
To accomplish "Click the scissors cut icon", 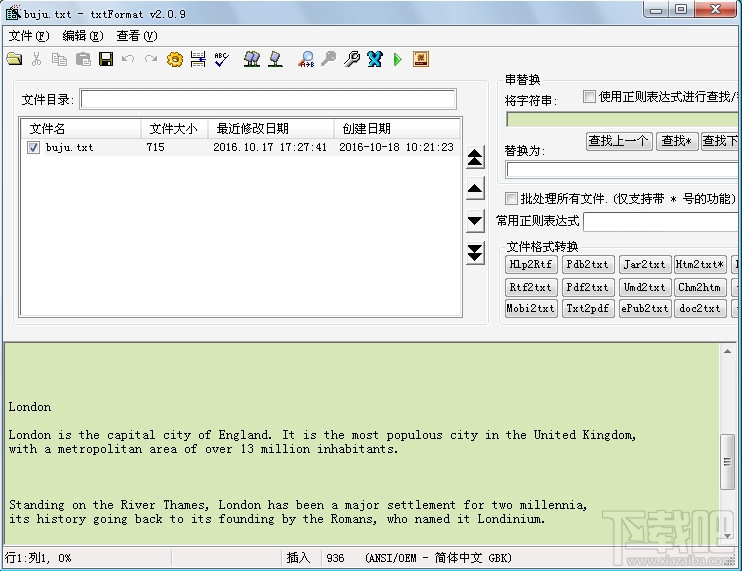I will [36, 59].
